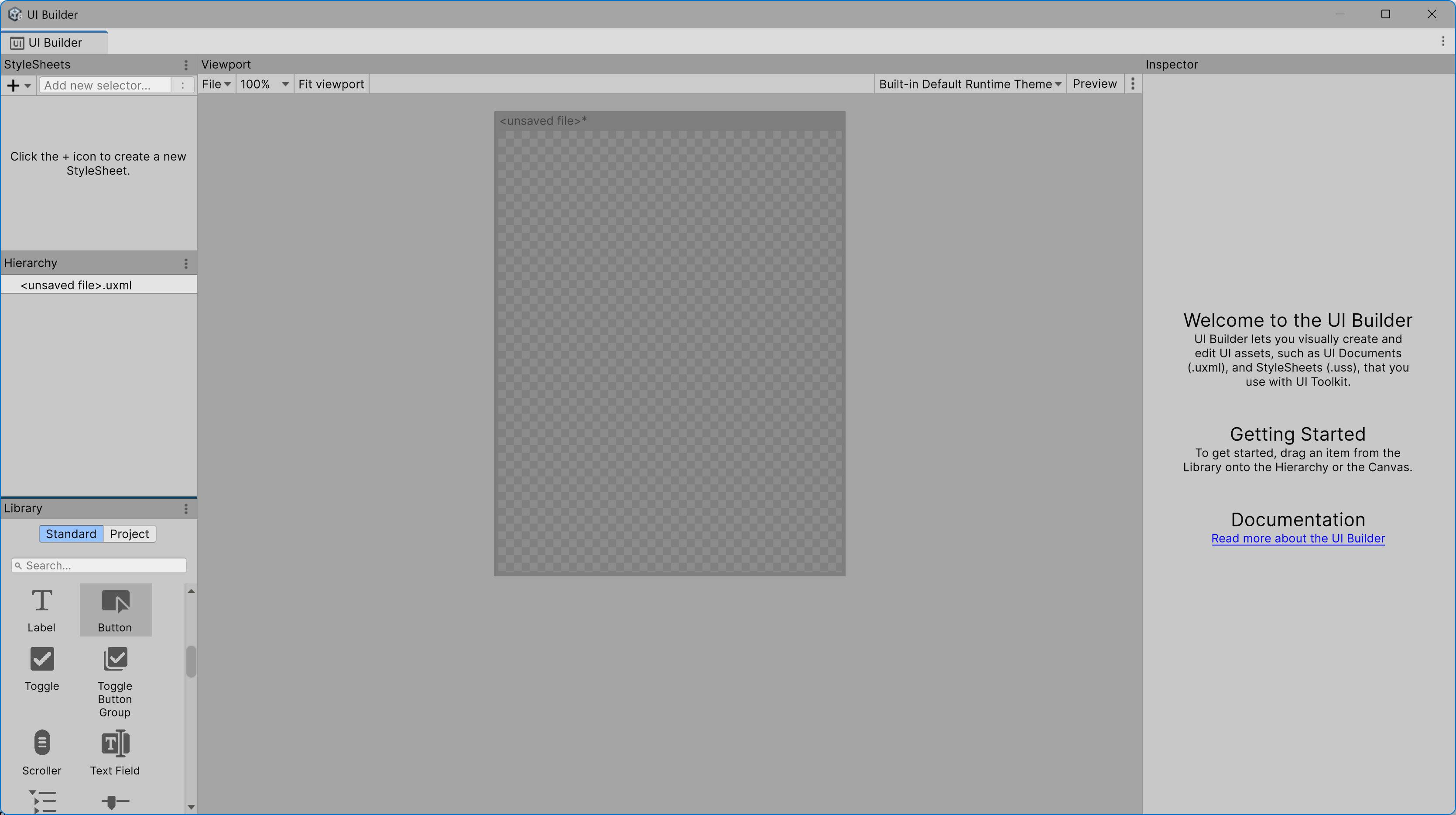Choose the Toggle Button Group element

click(115, 682)
